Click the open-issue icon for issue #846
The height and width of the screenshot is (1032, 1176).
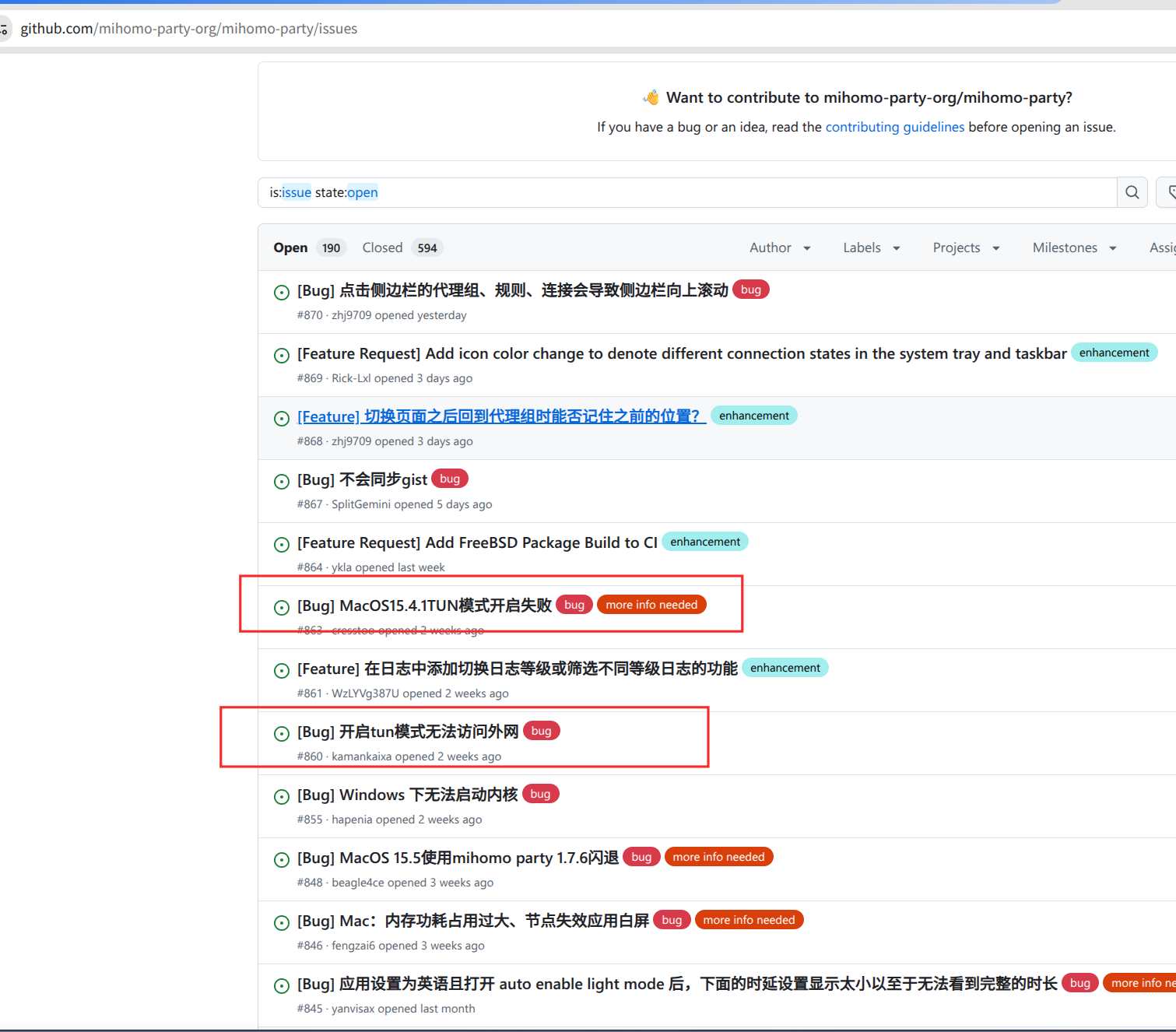point(282,923)
